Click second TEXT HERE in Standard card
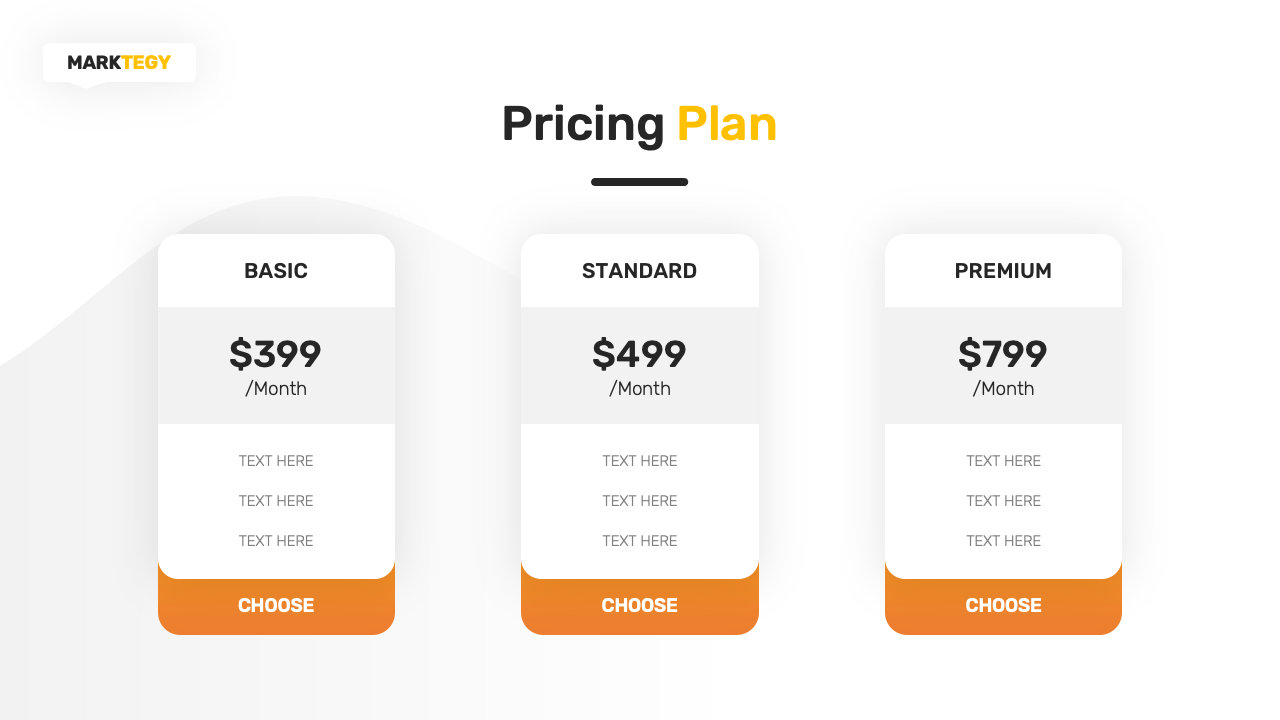 (639, 501)
